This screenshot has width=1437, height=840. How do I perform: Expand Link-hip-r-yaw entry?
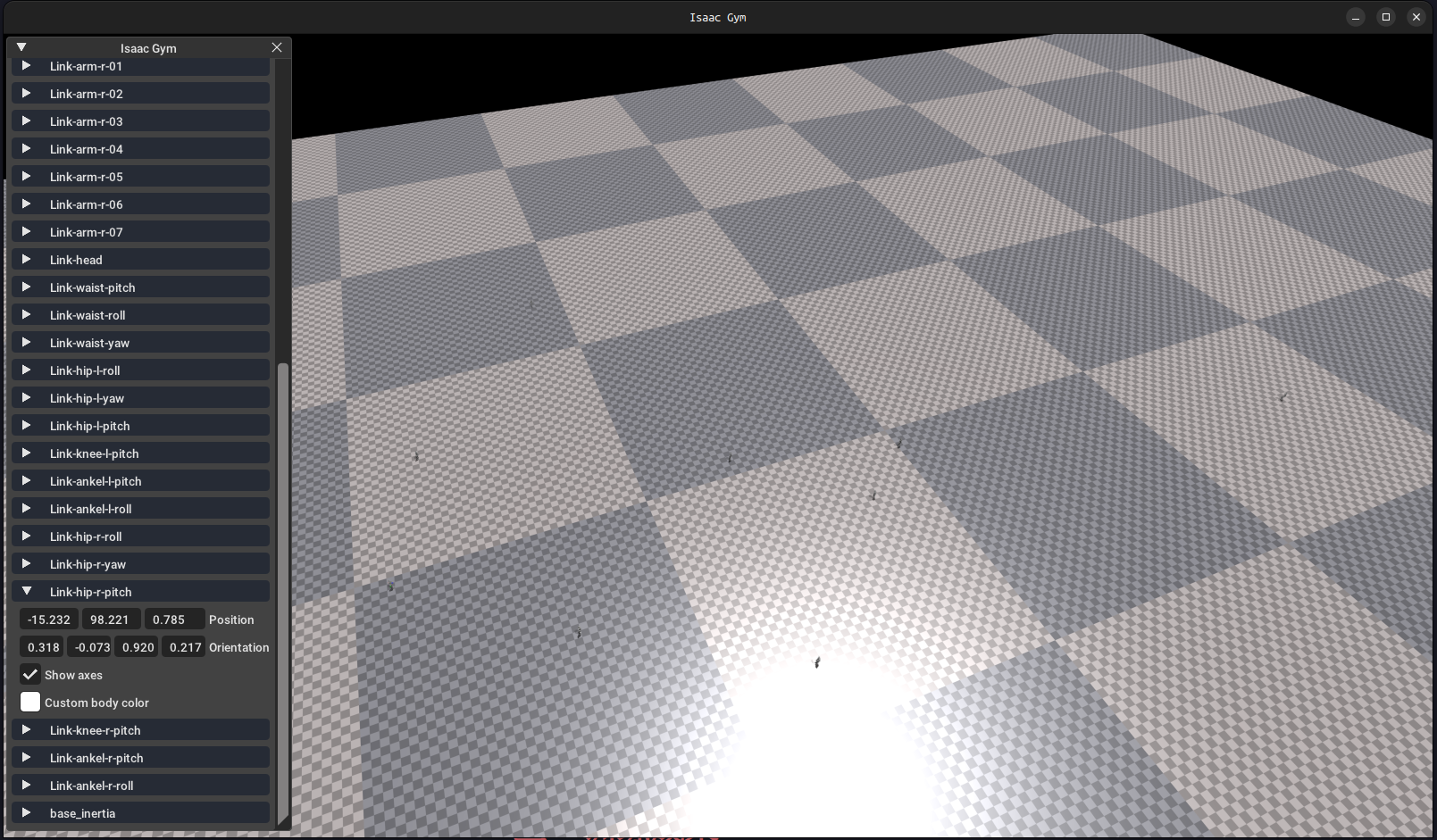click(x=140, y=564)
